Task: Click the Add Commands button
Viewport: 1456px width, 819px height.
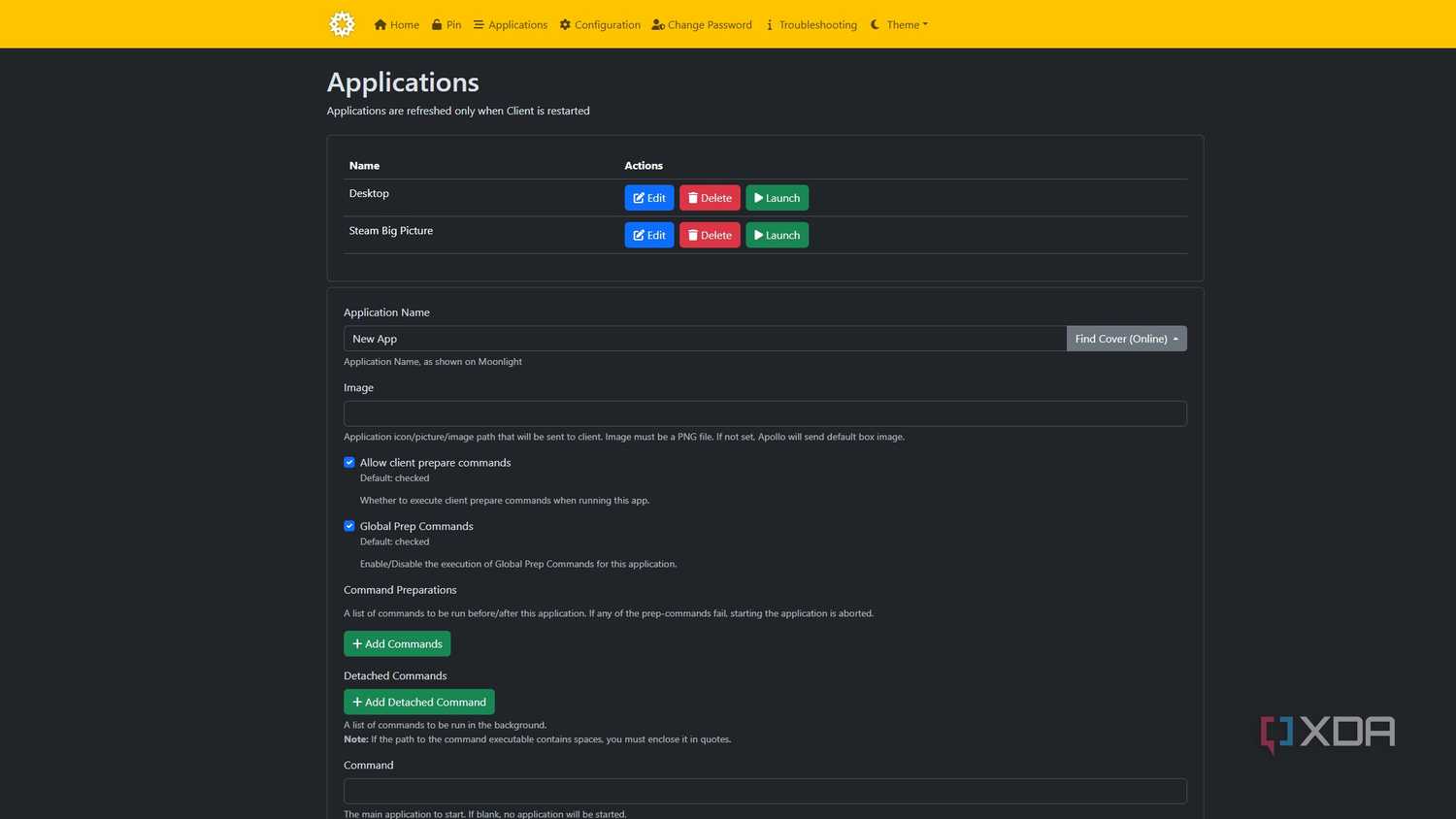Action: pos(397,643)
